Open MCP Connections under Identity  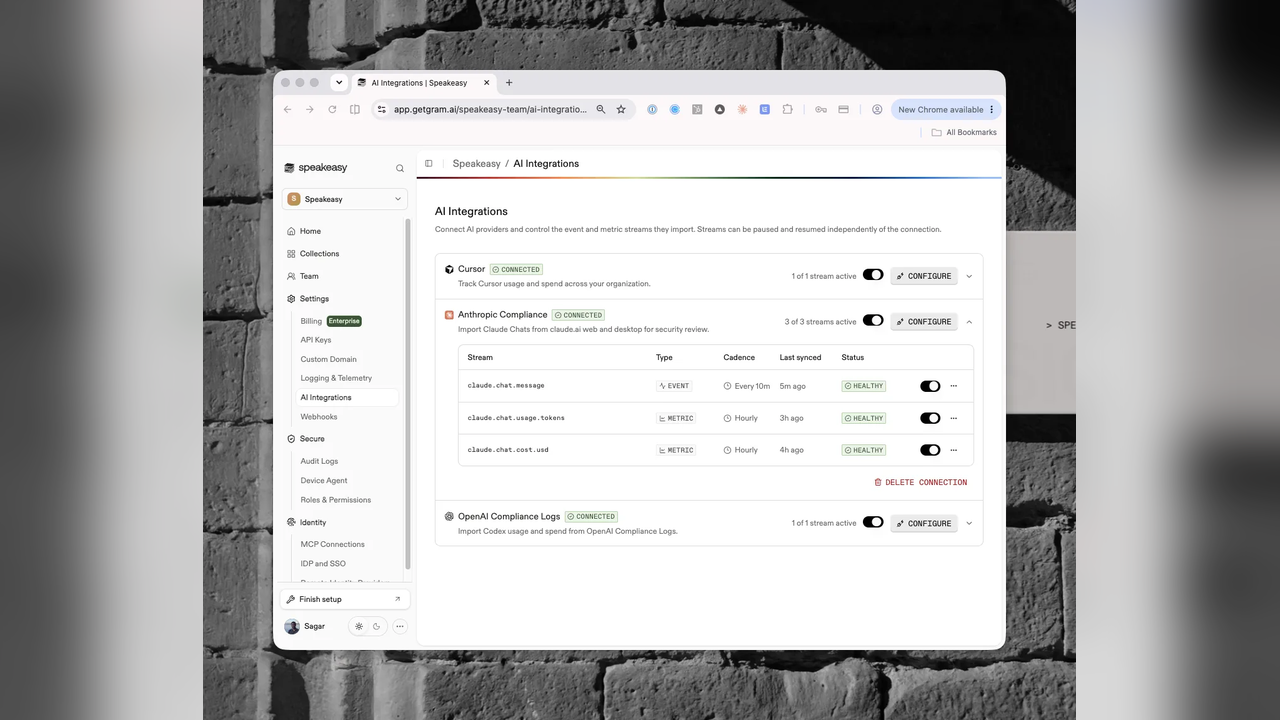[x=333, y=545]
